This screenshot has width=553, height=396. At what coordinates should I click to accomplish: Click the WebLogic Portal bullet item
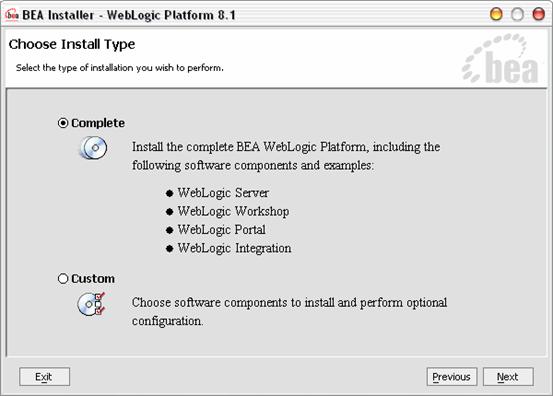[x=216, y=230]
